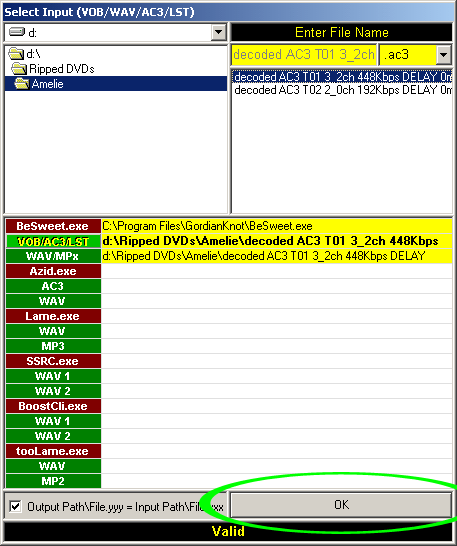Image resolution: width=457 pixels, height=546 pixels.
Task: Expand the drive selection dropdown
Action: click(218, 32)
